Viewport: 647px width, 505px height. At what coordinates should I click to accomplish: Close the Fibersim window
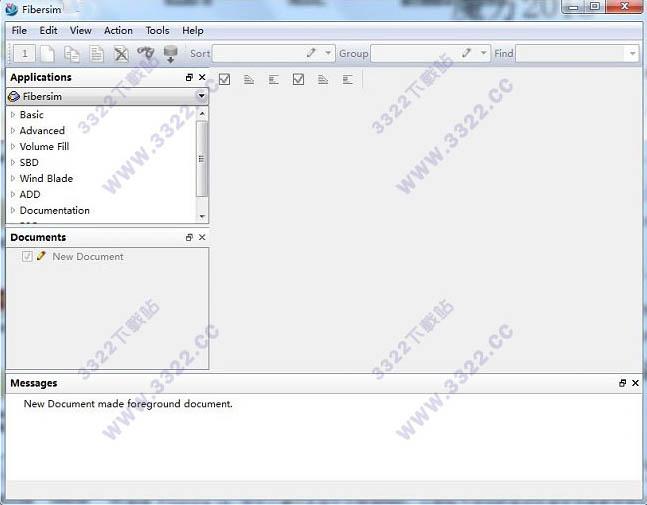pos(624,7)
